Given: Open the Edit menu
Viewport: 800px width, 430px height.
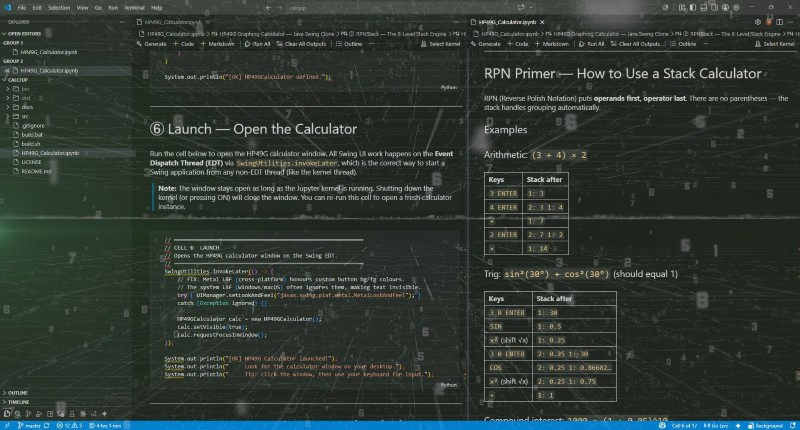Looking at the screenshot, I should click(x=37, y=8).
